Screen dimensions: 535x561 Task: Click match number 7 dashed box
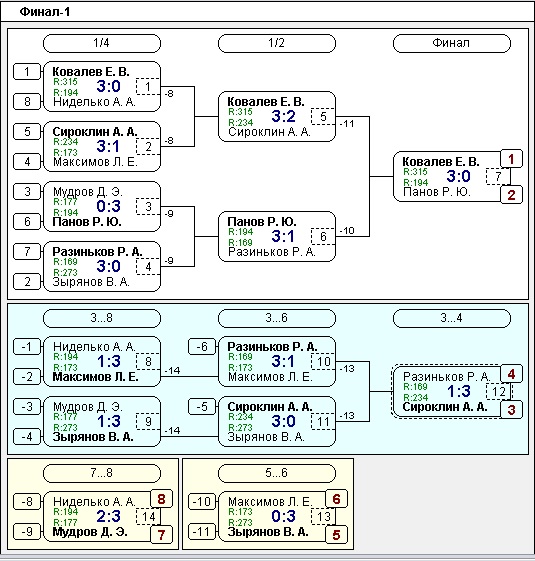point(498,176)
